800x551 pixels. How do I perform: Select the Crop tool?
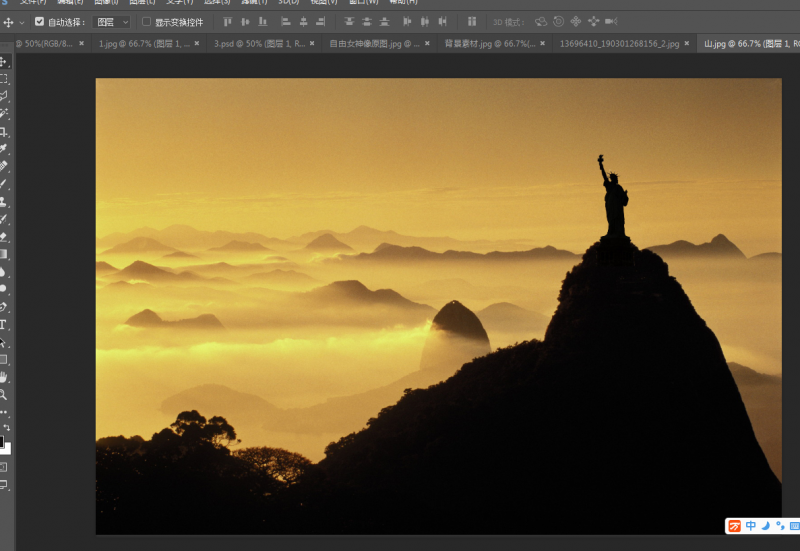tap(4, 131)
